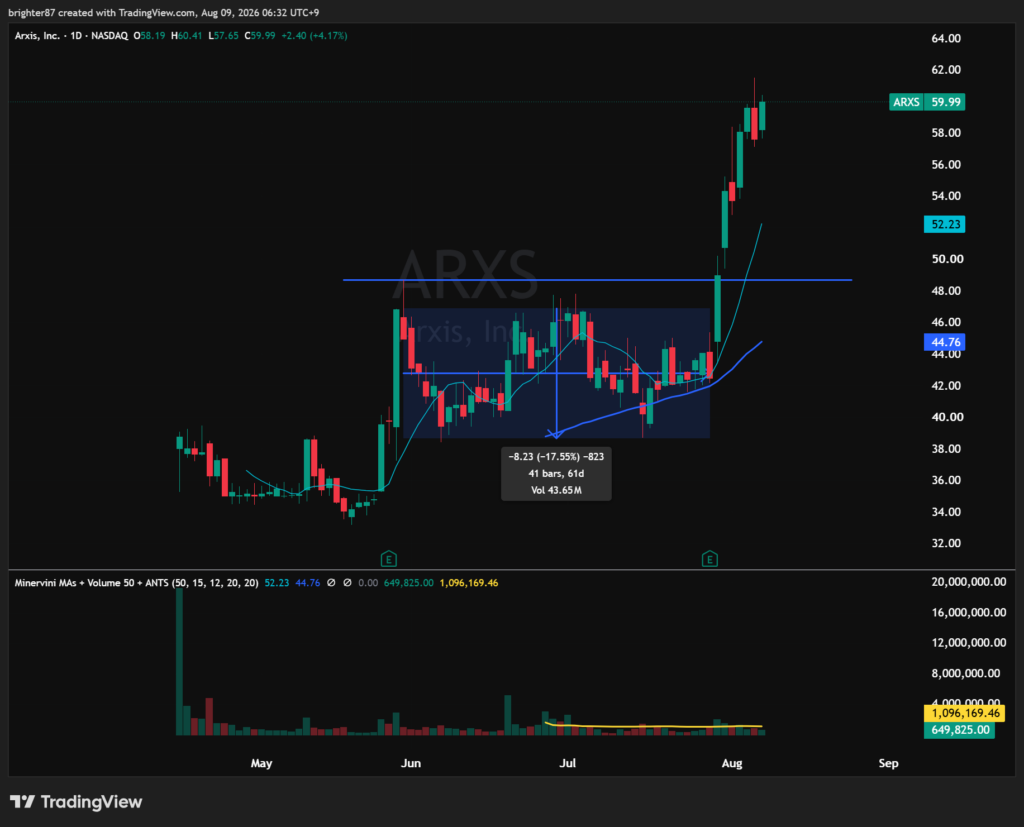Viewport: 1024px width, 827px height.
Task: Select the ARXS 59.99 price label
Action: pyautogui.click(x=927, y=102)
